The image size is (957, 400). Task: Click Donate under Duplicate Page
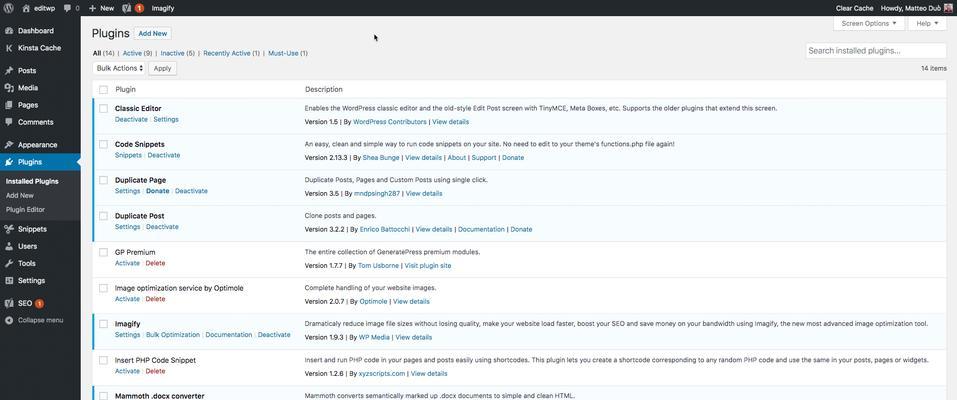(157, 191)
